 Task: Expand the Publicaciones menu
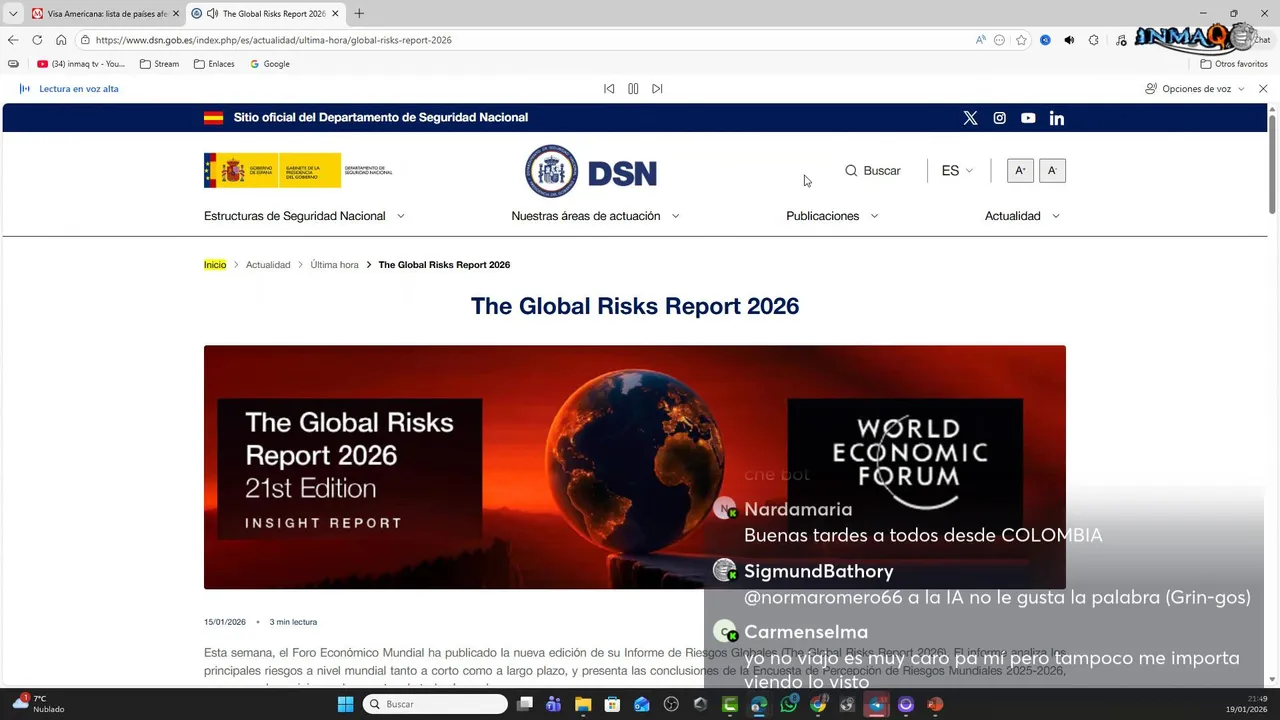coord(832,216)
